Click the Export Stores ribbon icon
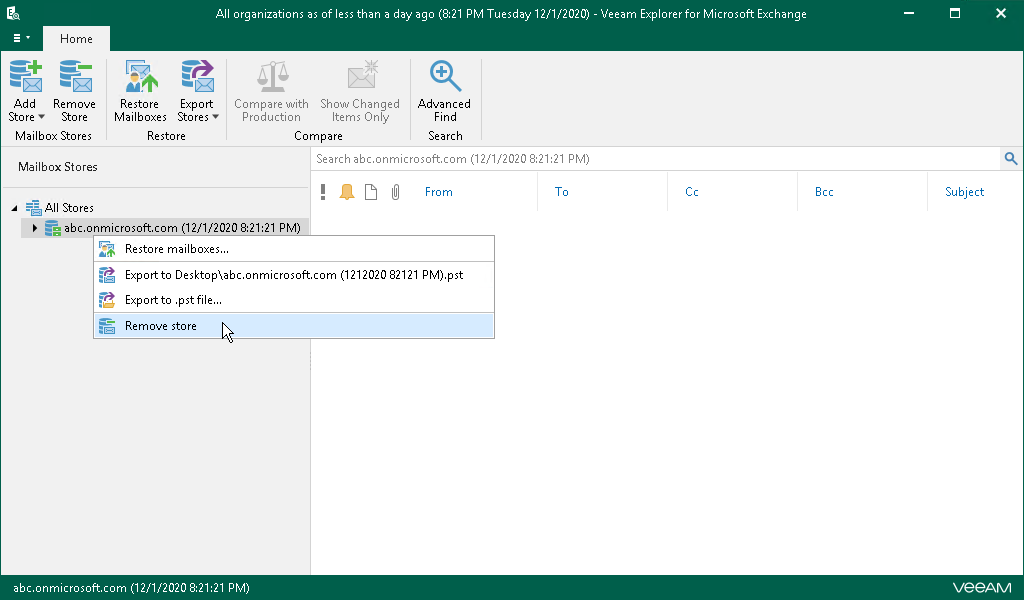Screen dimensions: 1024x600 [x=197, y=76]
